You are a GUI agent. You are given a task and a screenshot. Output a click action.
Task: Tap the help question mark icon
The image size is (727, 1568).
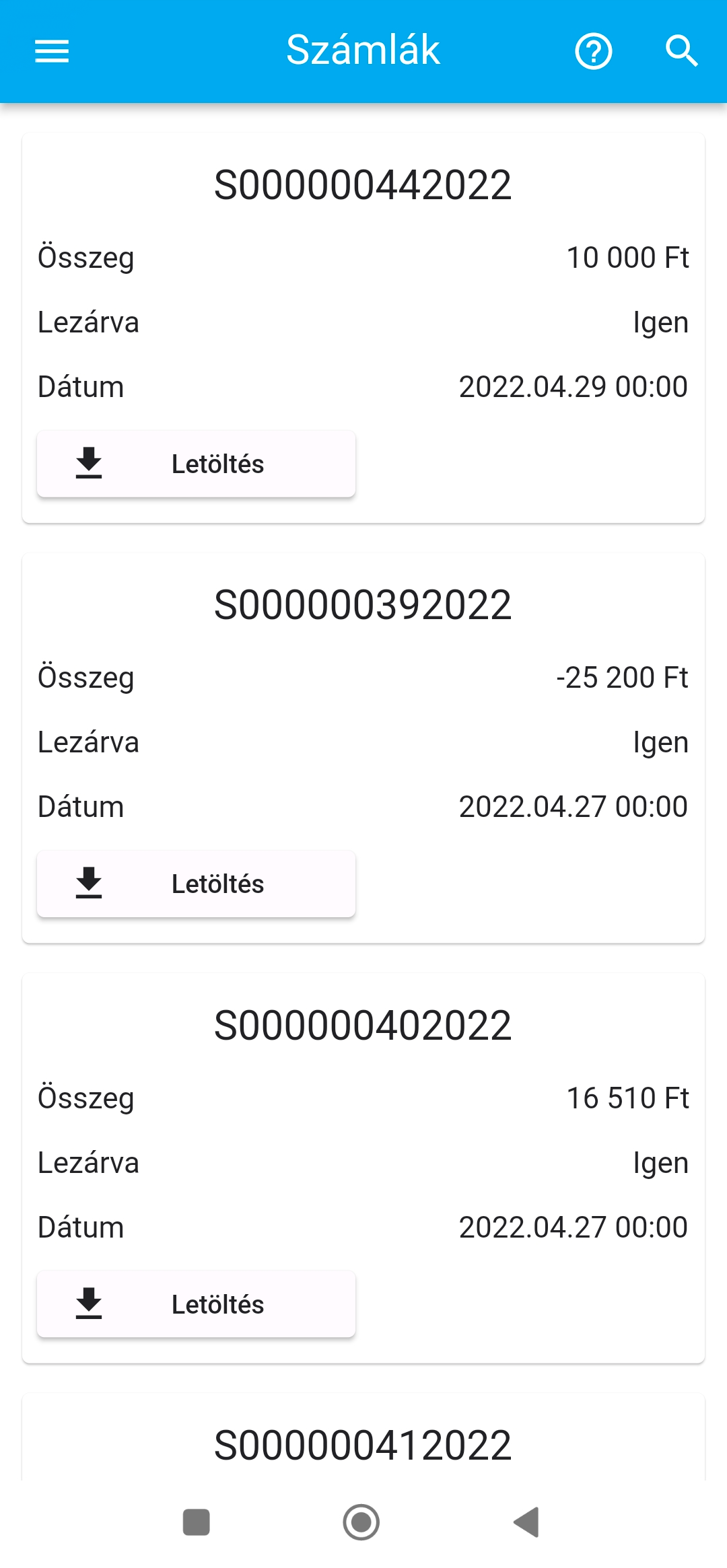tap(593, 51)
